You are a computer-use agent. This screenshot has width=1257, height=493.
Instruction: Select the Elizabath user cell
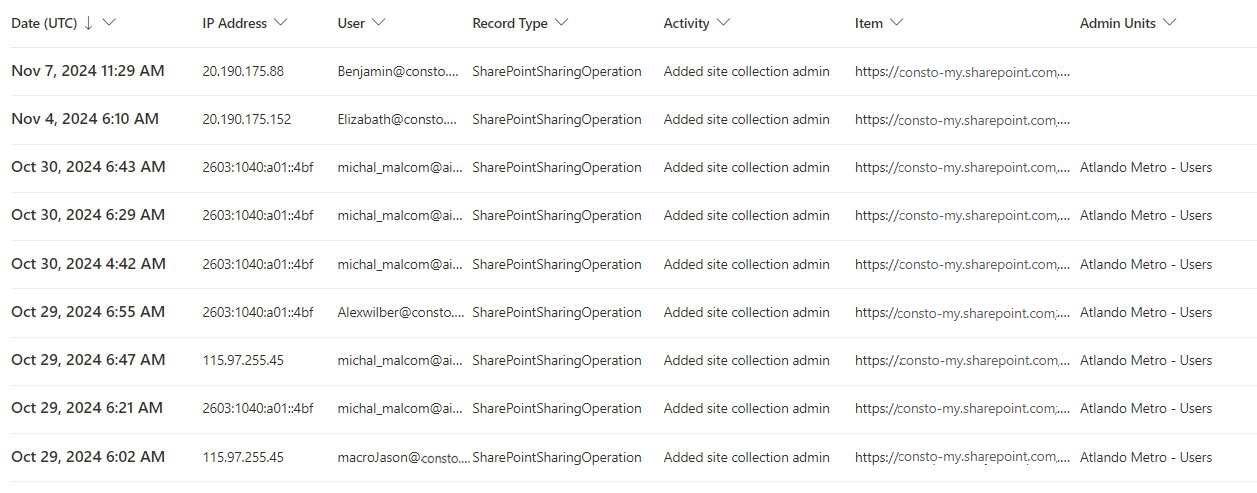(399, 119)
